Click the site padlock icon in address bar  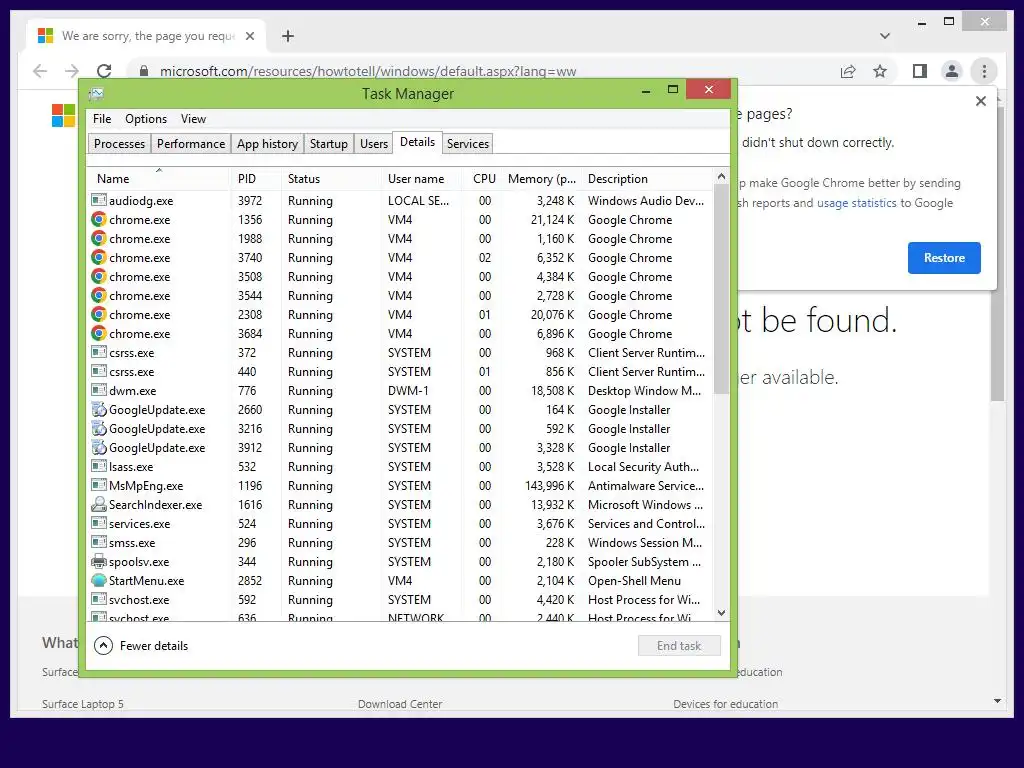point(144,71)
